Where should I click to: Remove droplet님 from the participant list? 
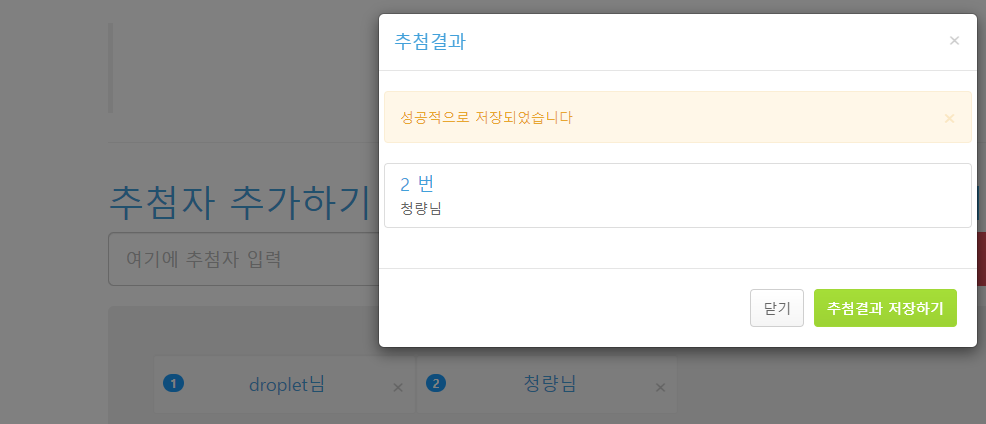click(x=397, y=387)
